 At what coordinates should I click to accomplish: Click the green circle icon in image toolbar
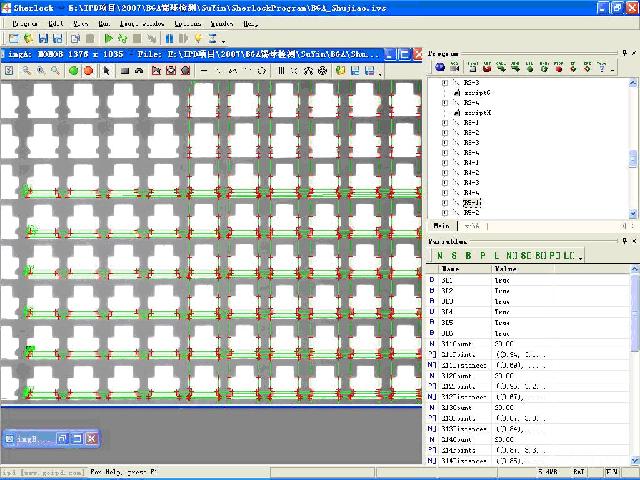(x=73, y=71)
